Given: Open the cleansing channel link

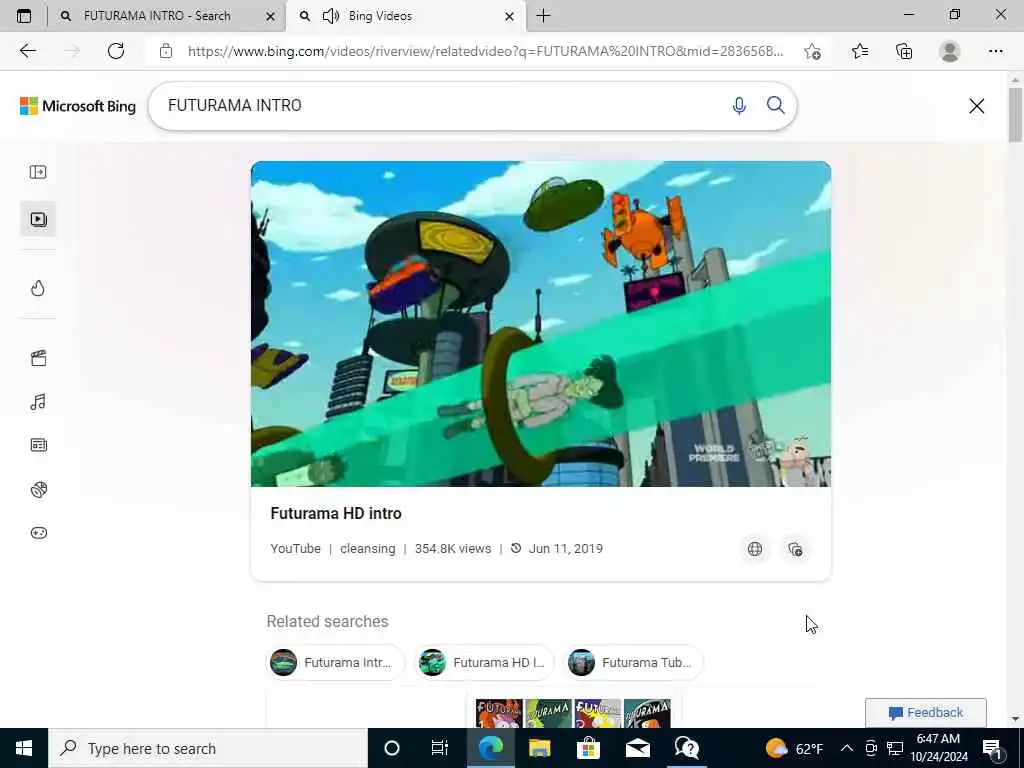Looking at the screenshot, I should pos(368,549).
